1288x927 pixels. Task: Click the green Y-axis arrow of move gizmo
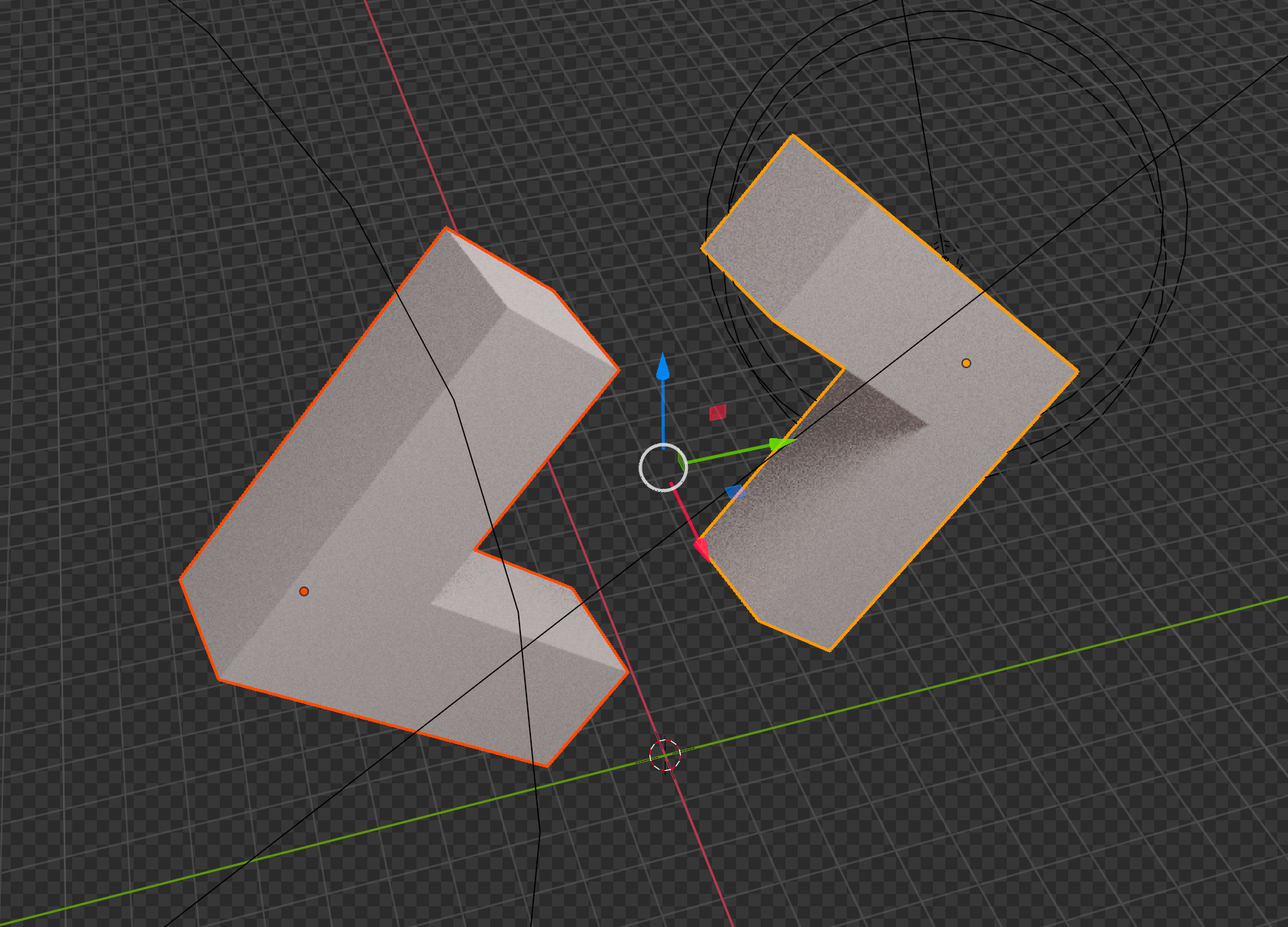(782, 444)
